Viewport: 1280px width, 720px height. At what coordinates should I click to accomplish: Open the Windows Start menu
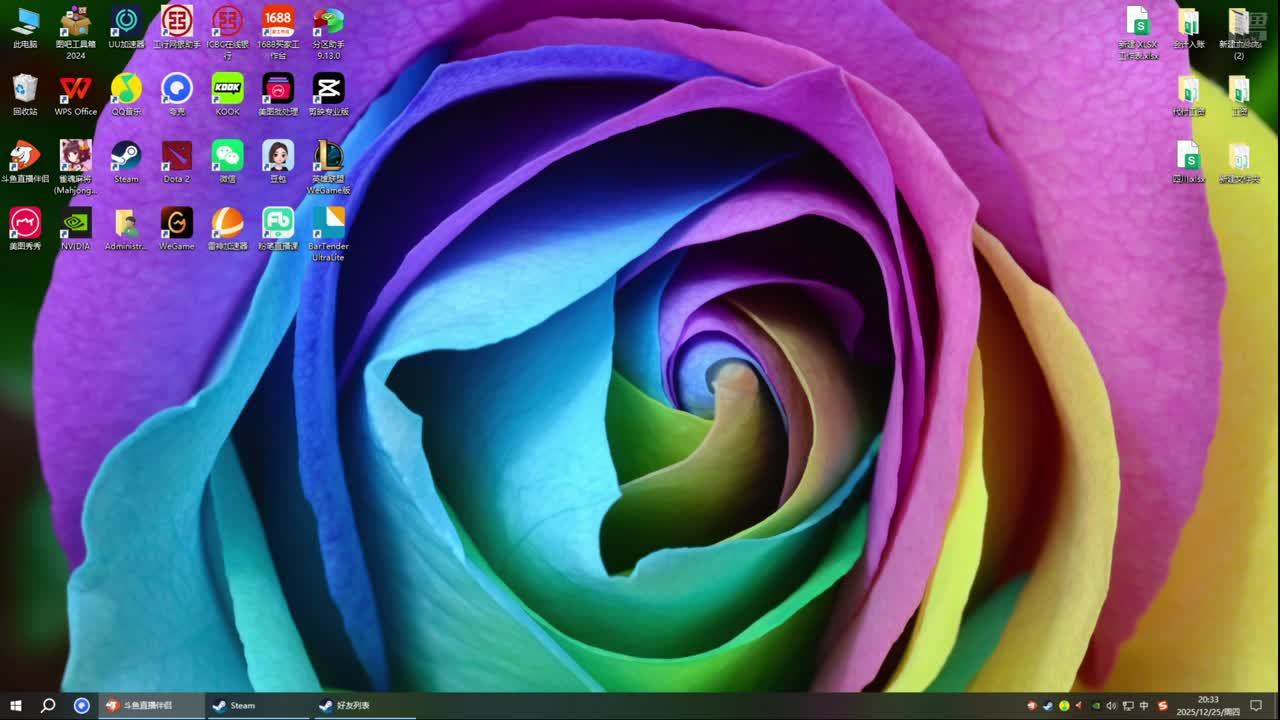coord(16,706)
